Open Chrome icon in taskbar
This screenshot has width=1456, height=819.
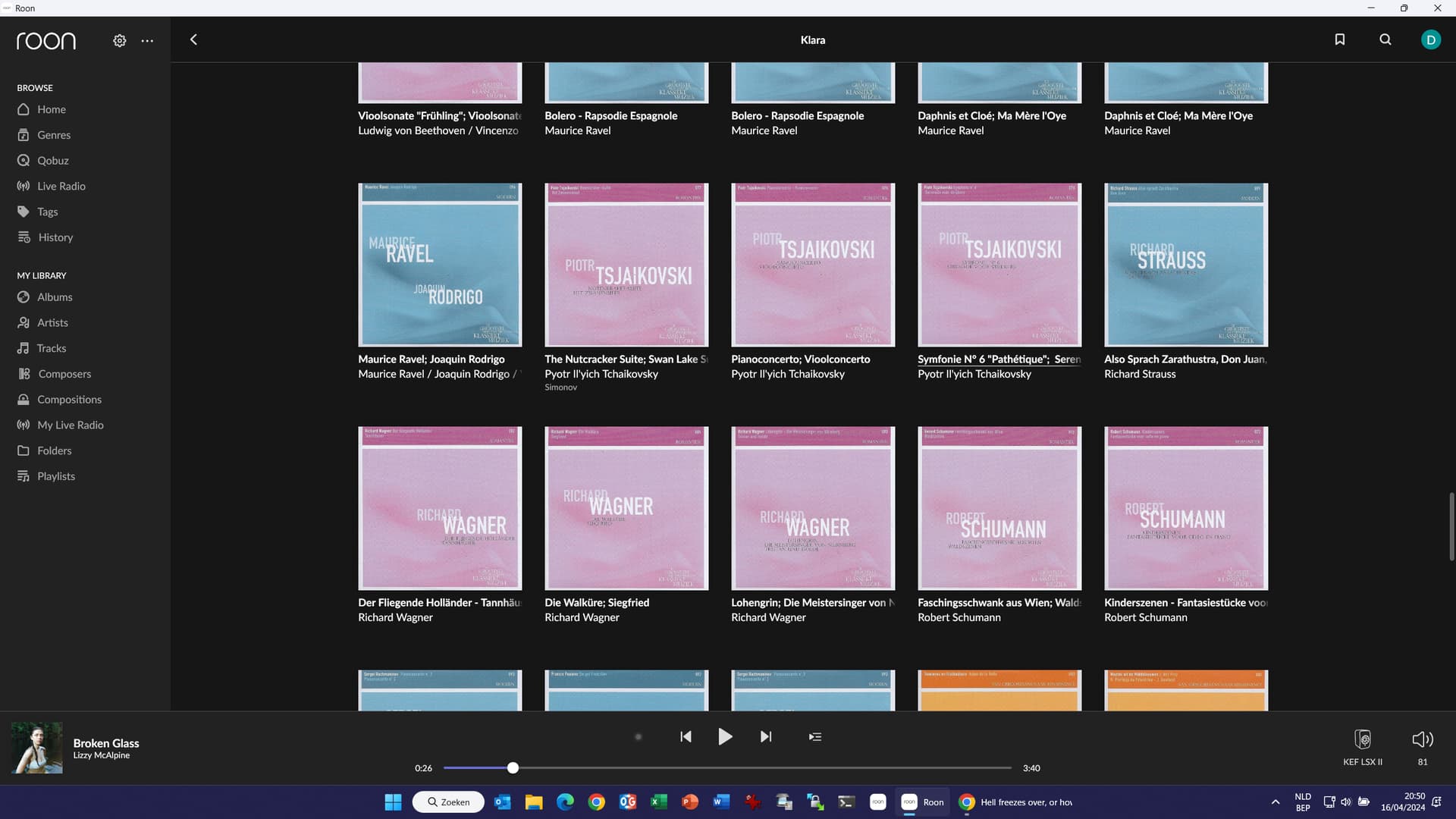click(x=597, y=802)
